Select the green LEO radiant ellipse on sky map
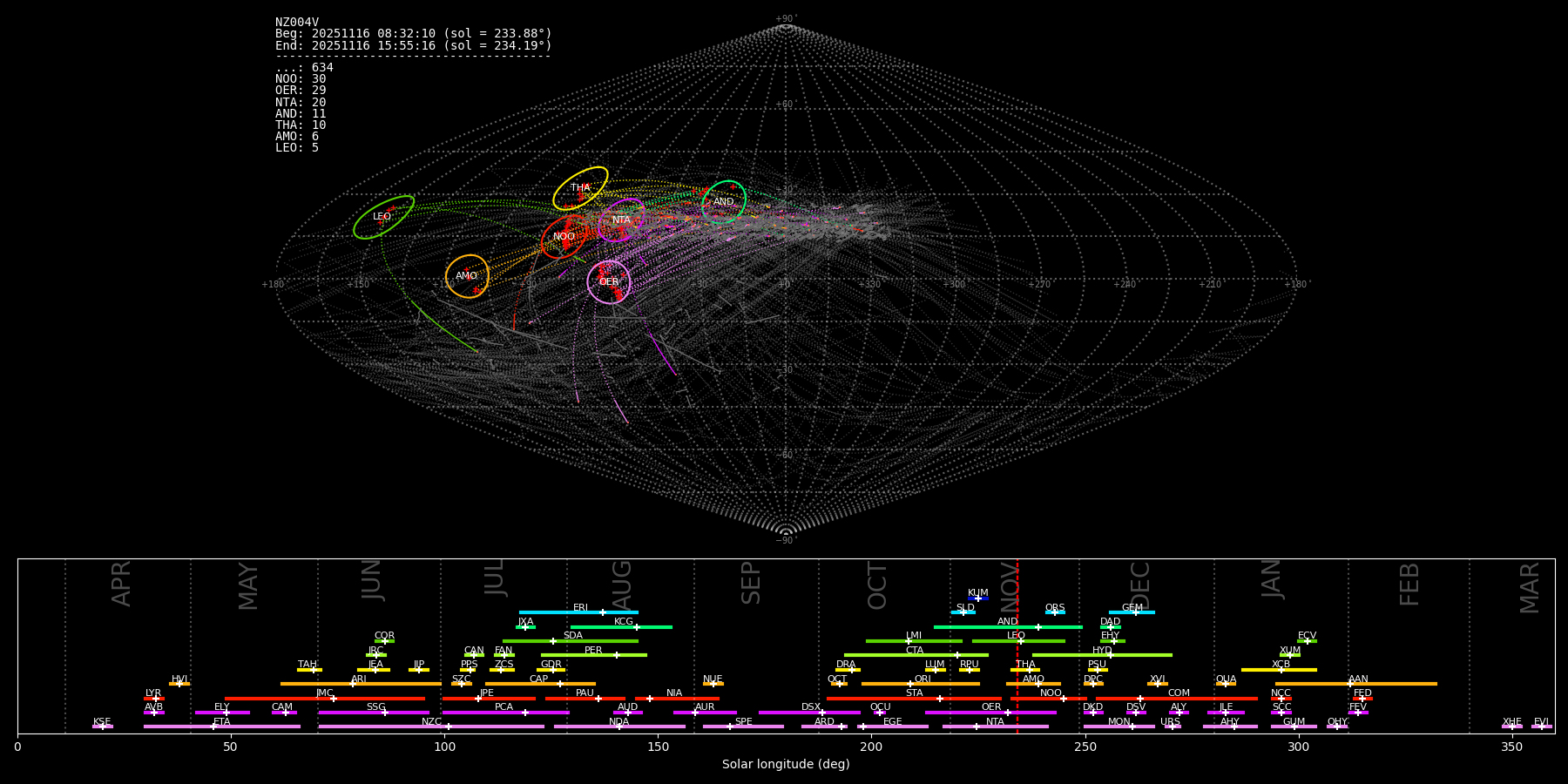 pyautogui.click(x=383, y=217)
